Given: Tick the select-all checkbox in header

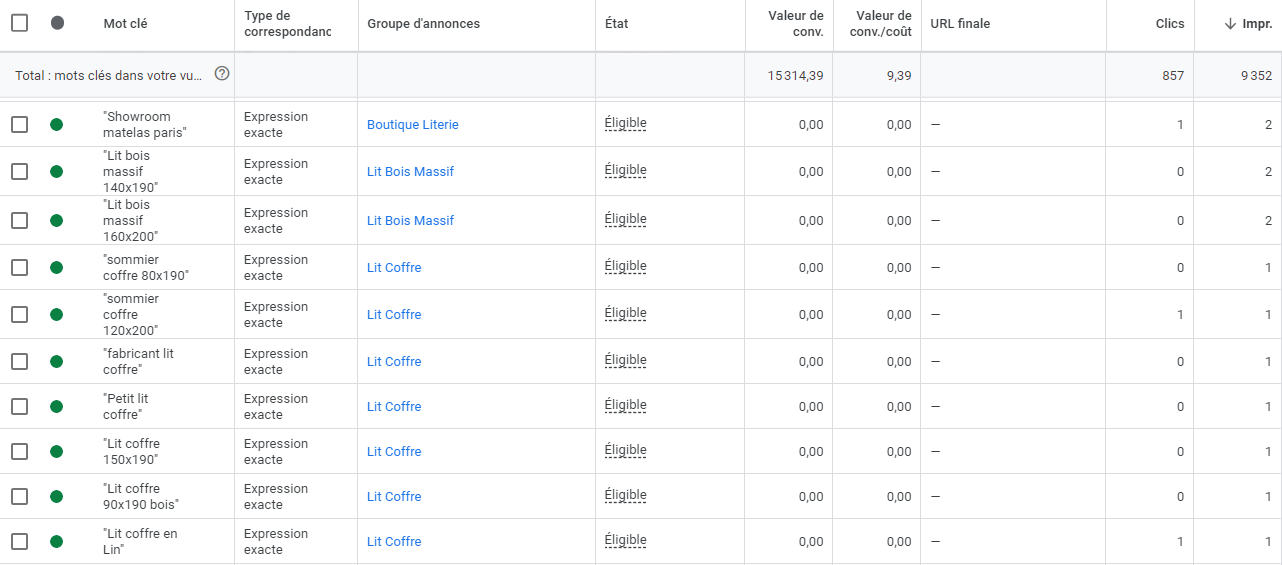Looking at the screenshot, I should point(19,23).
